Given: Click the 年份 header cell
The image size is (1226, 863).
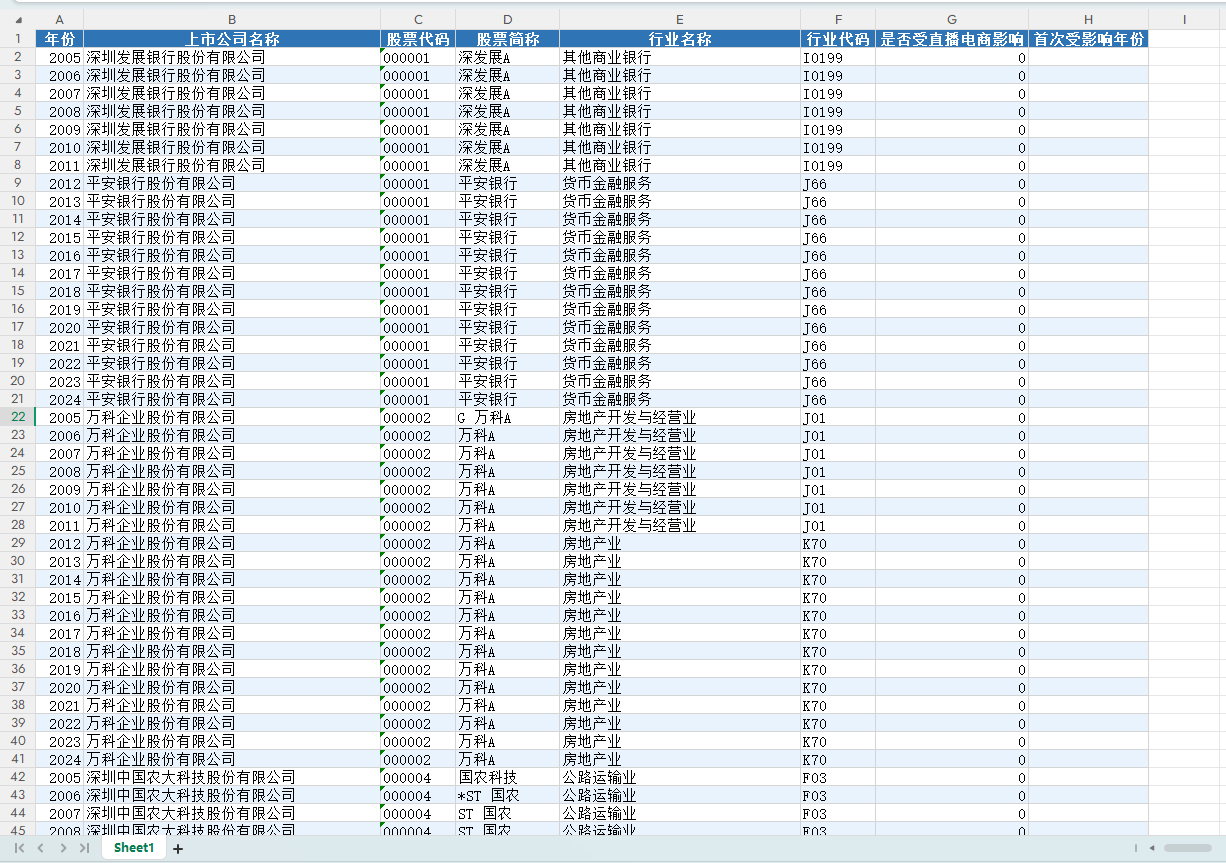Looking at the screenshot, I should [x=60, y=39].
